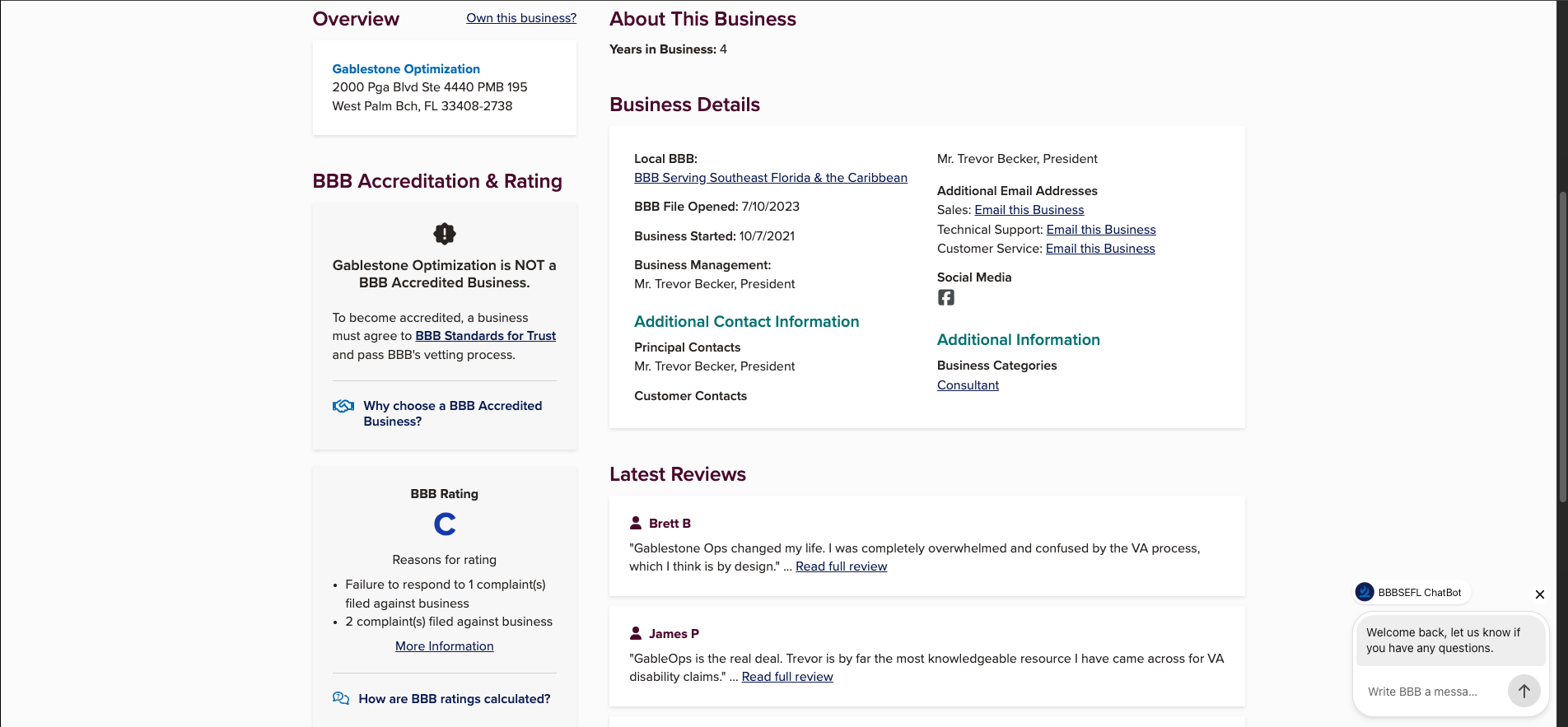Viewport: 1568px width, 727px height.
Task: Click the 'BBB File Opened: 7/10/2023' text
Action: click(x=716, y=207)
